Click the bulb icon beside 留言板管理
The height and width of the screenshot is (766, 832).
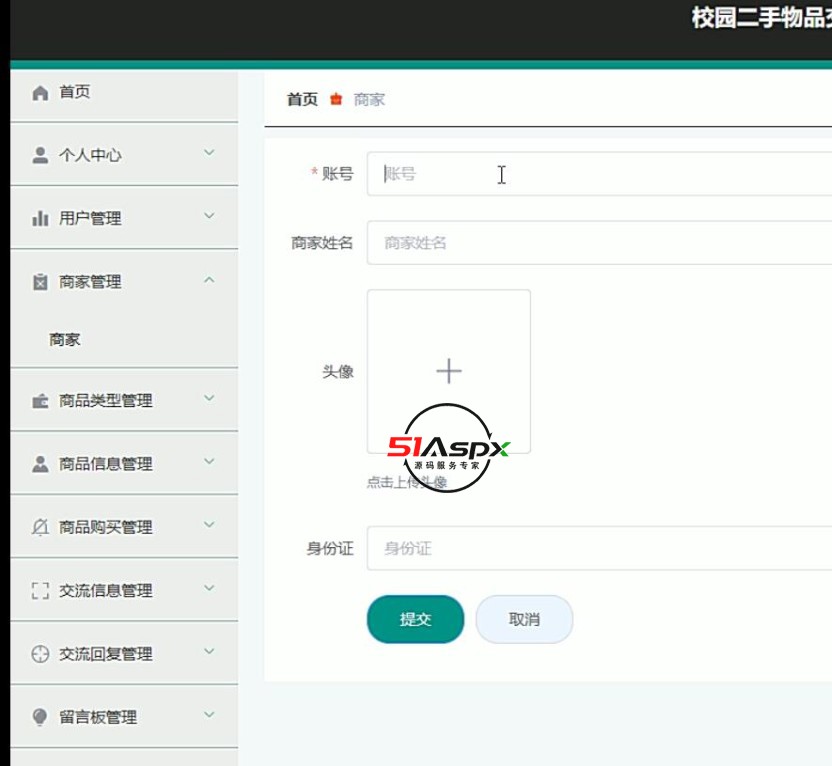(40, 717)
